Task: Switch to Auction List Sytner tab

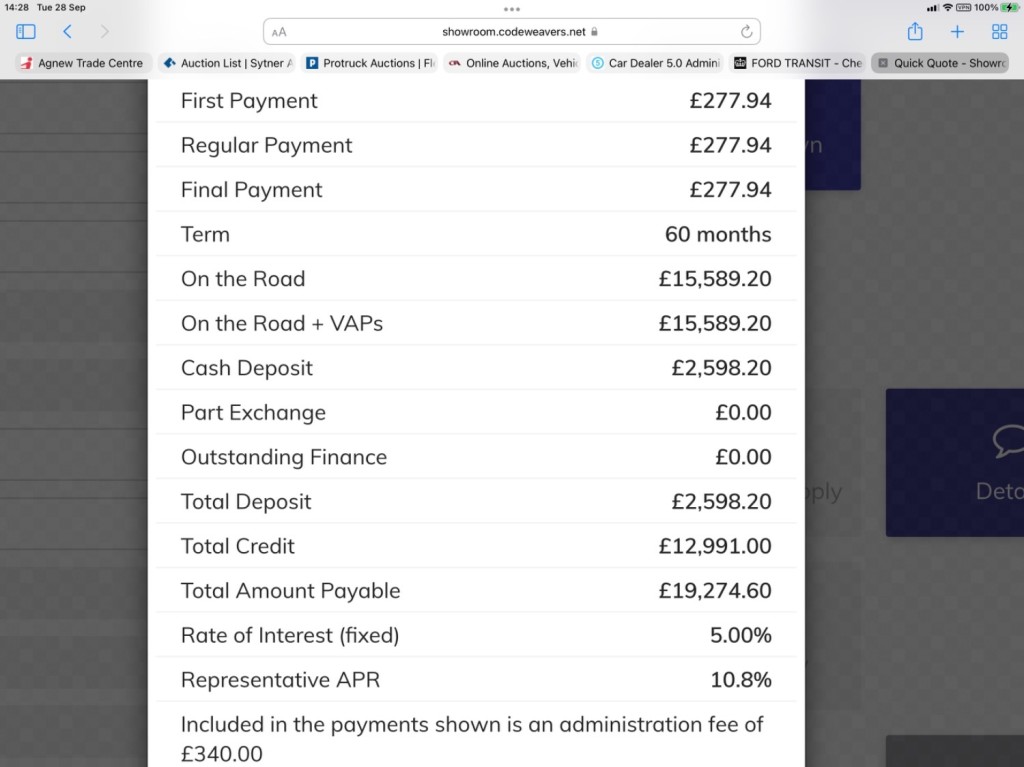Action: click(228, 63)
